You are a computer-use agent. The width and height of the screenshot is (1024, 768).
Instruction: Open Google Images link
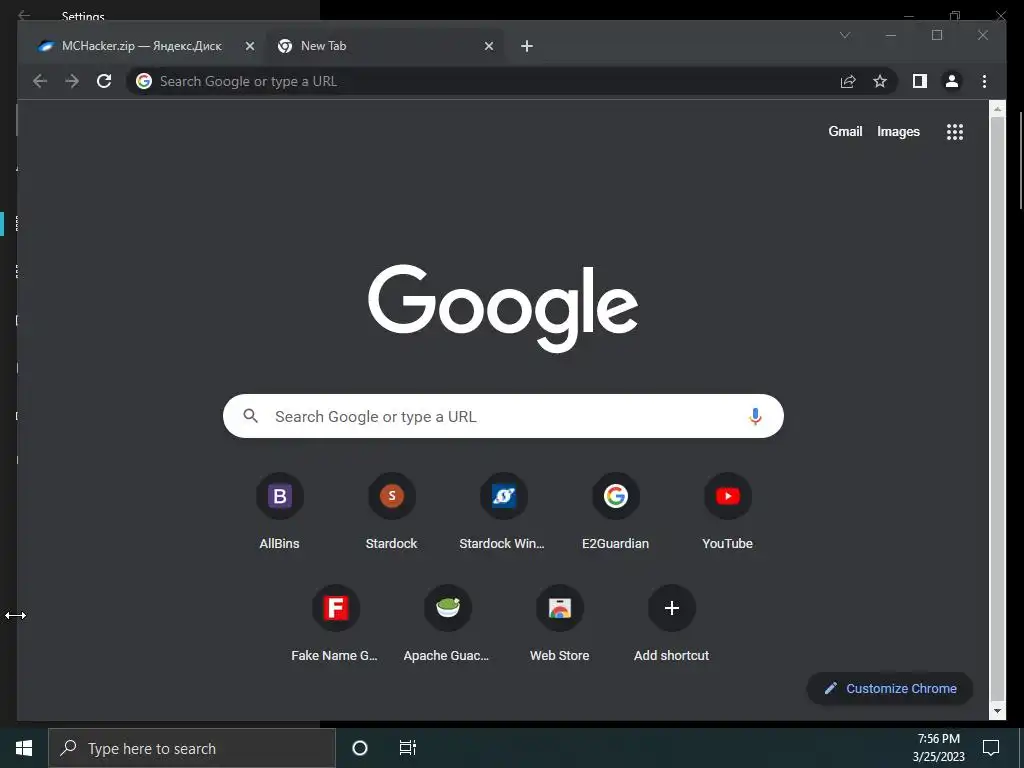(898, 131)
